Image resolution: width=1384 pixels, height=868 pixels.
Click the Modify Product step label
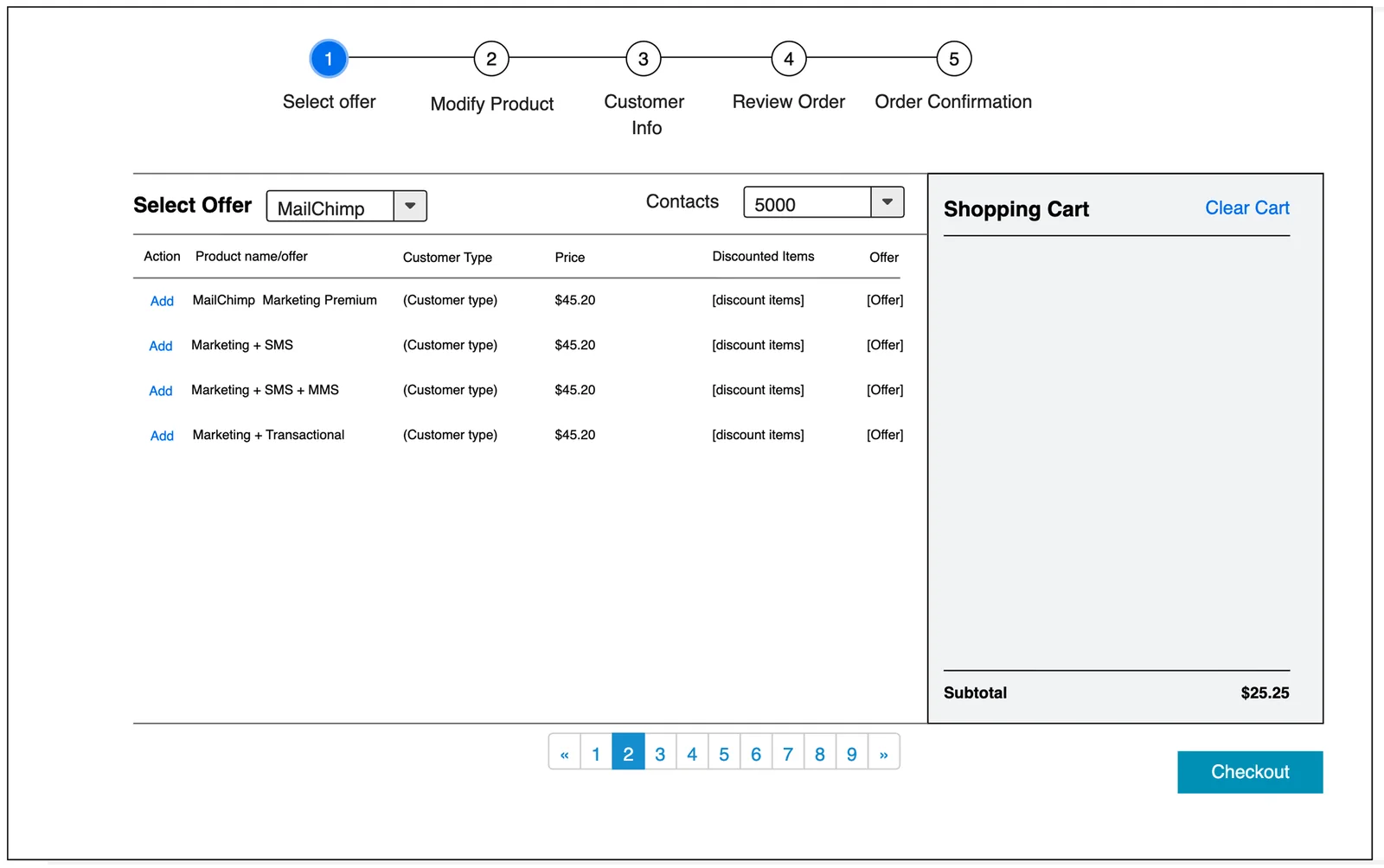click(492, 104)
